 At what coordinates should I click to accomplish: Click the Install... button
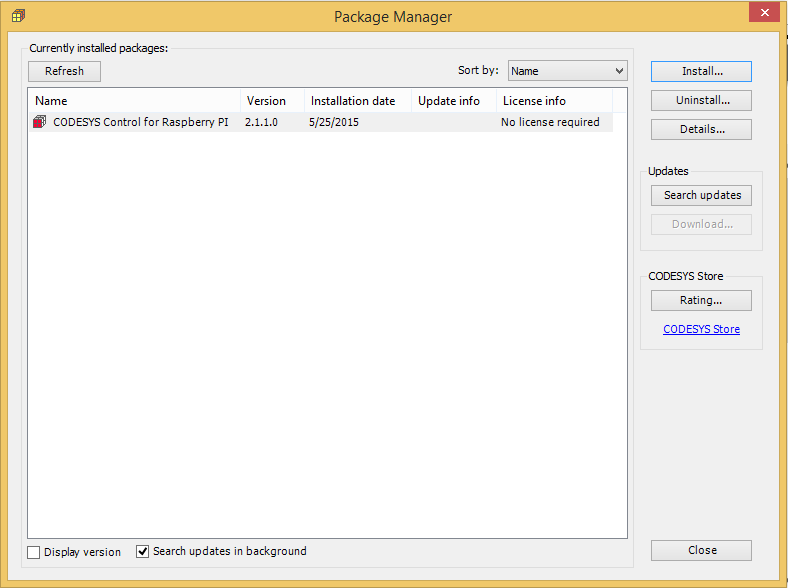pos(702,71)
